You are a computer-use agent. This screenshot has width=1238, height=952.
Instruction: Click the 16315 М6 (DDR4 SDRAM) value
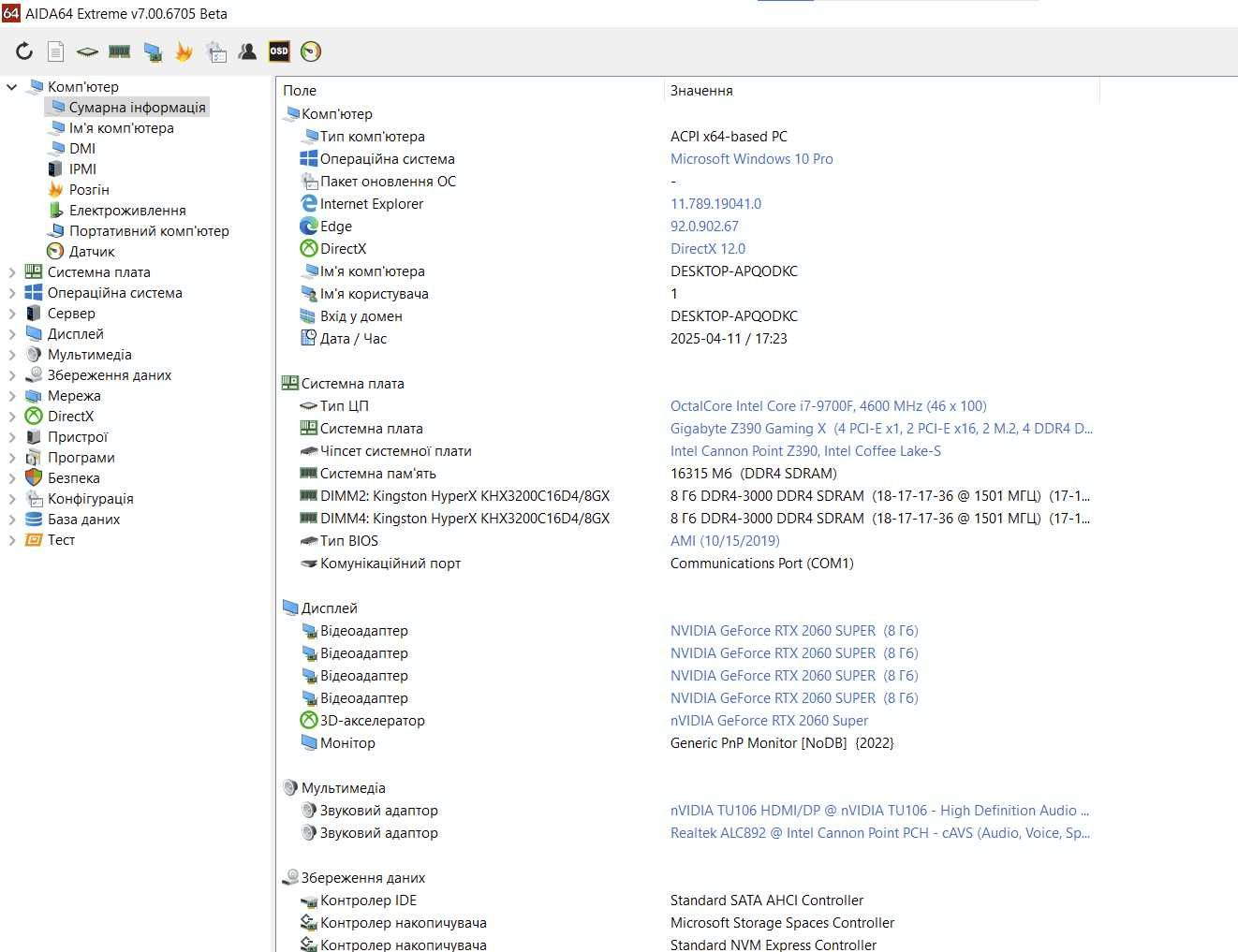(x=754, y=473)
